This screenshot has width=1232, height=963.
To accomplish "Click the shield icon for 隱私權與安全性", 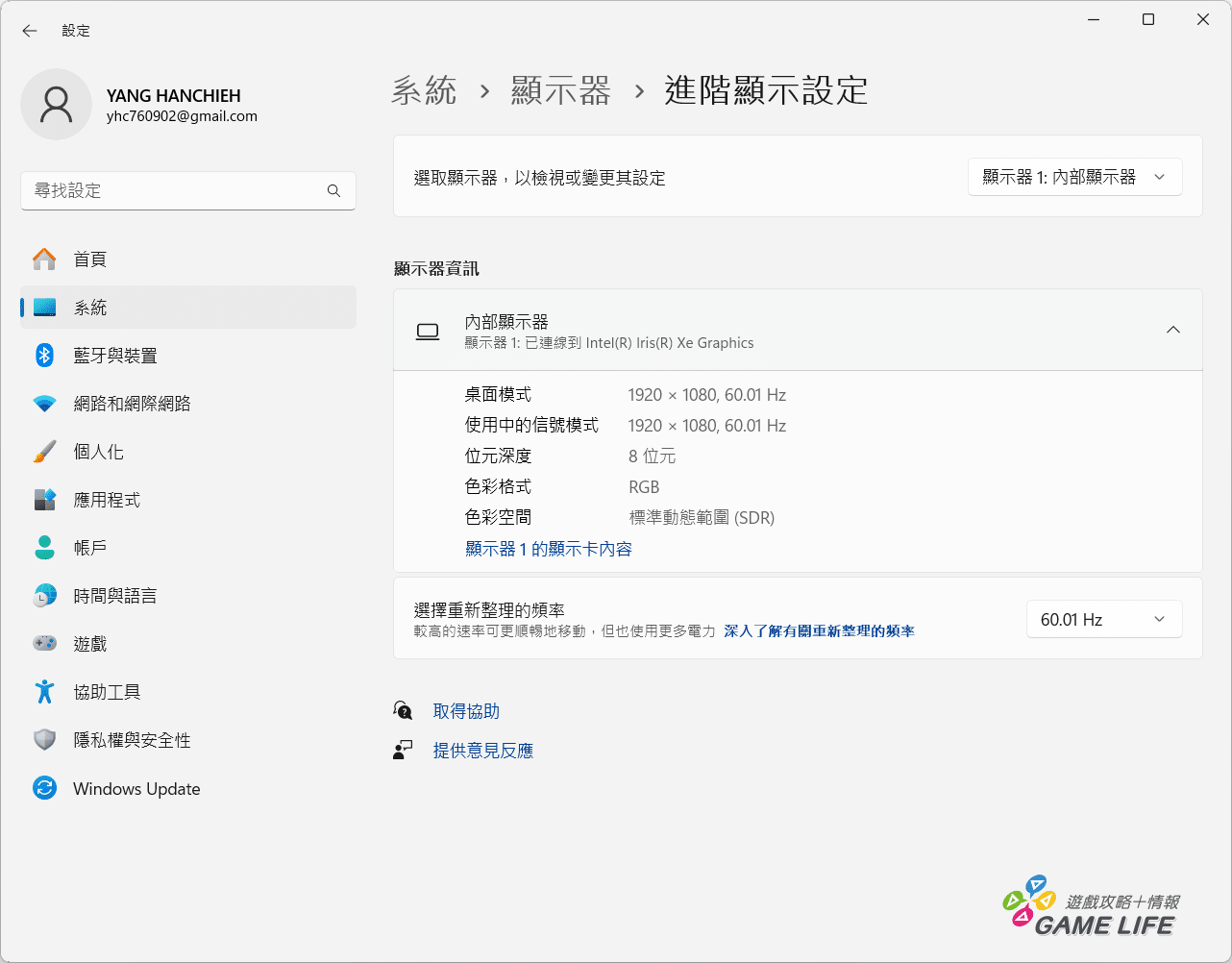I will 44,740.
